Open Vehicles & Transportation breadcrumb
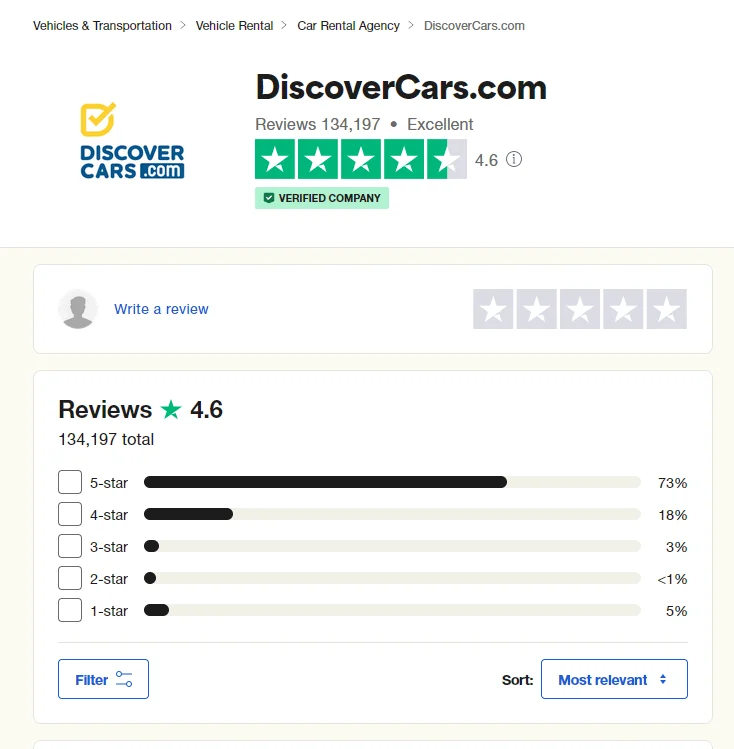Screen dimensions: 734x749 [102, 26]
